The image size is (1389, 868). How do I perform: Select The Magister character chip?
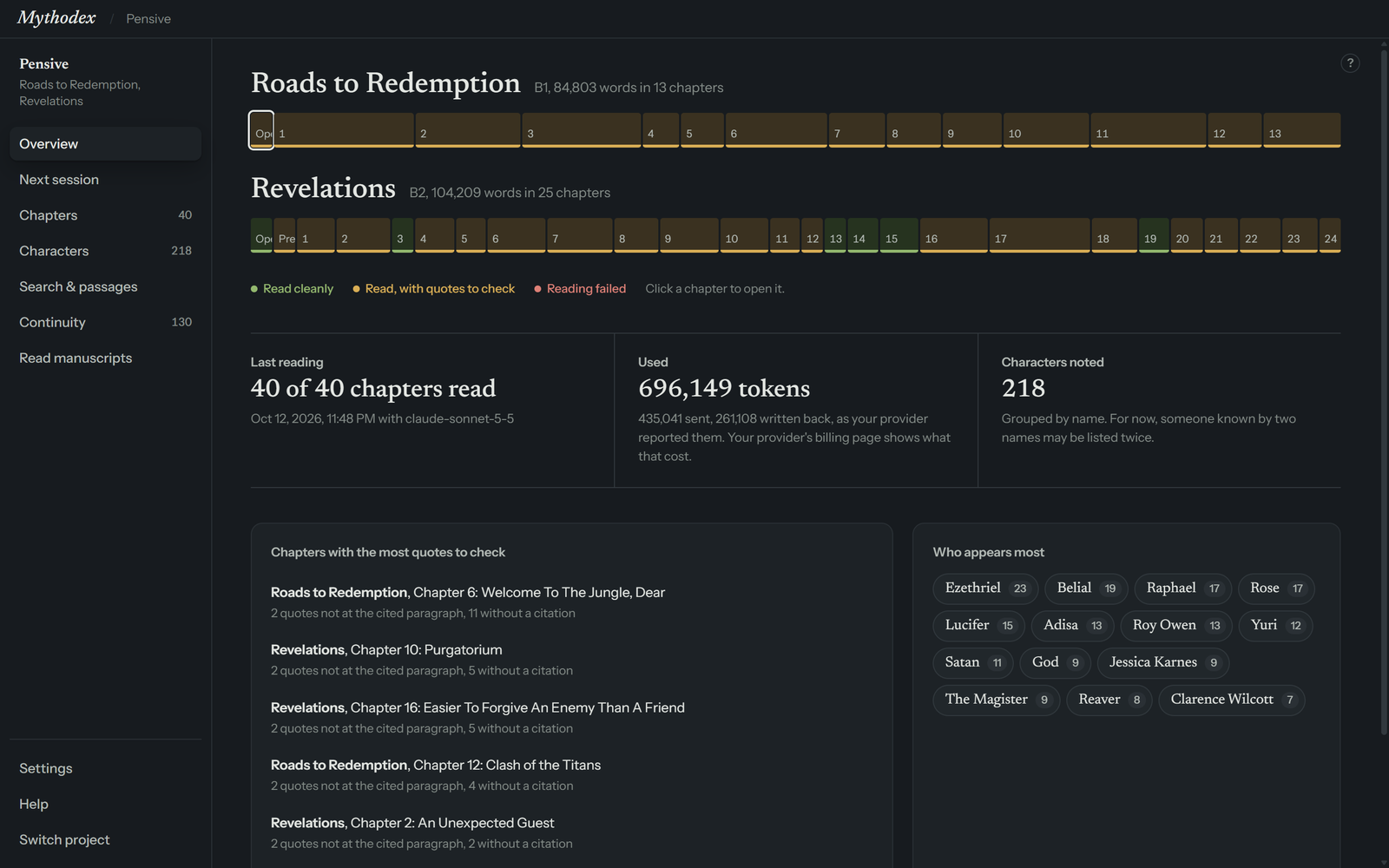pyautogui.click(x=997, y=700)
